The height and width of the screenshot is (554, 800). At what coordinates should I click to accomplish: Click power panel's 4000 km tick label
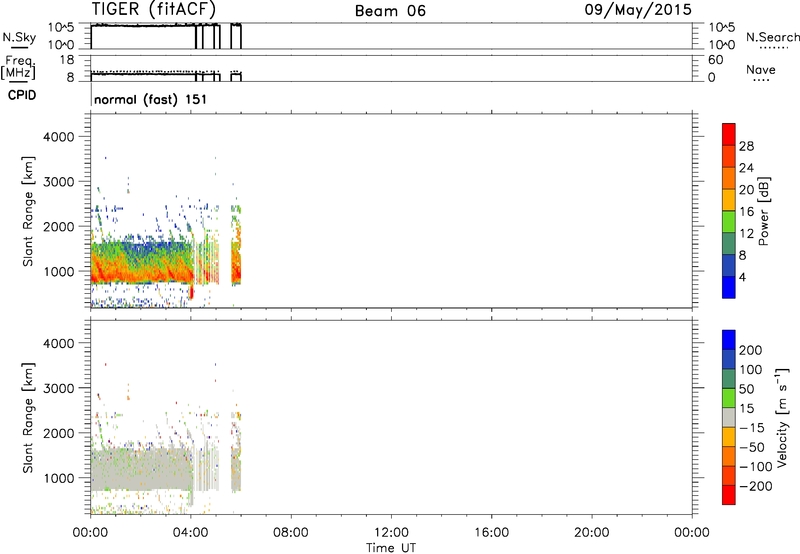59,137
